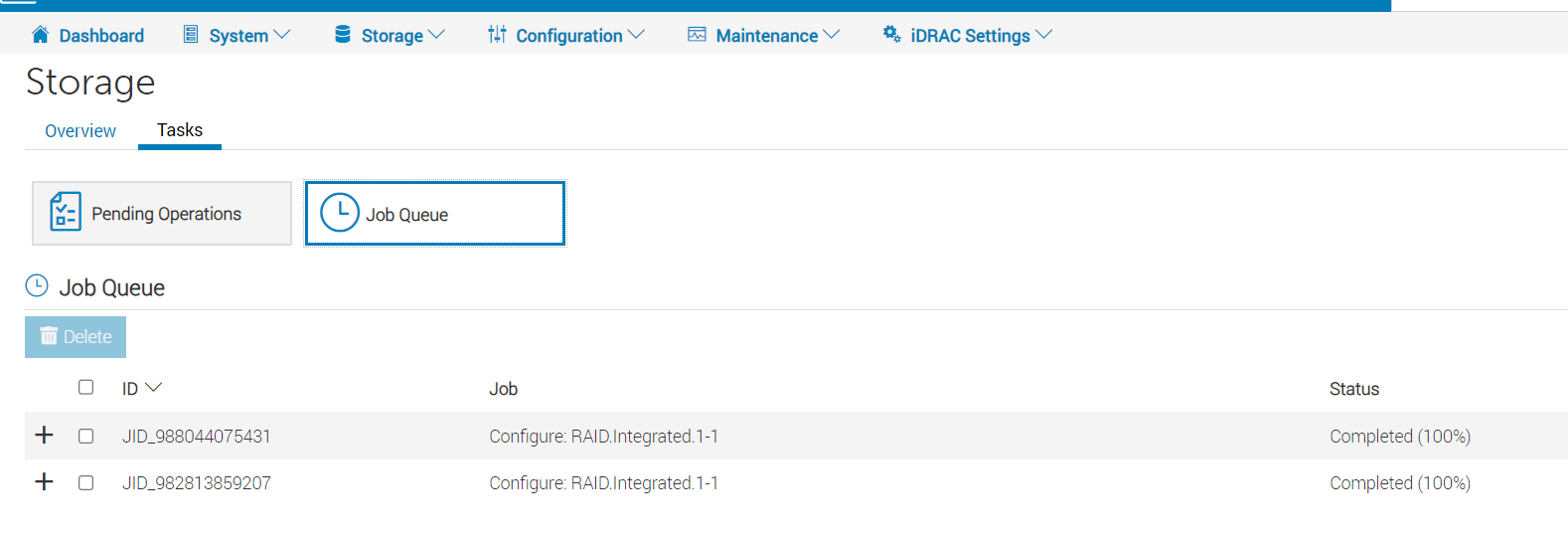The height and width of the screenshot is (541, 1568).
Task: Sort jobs using the ID column arrow
Action: 153,388
